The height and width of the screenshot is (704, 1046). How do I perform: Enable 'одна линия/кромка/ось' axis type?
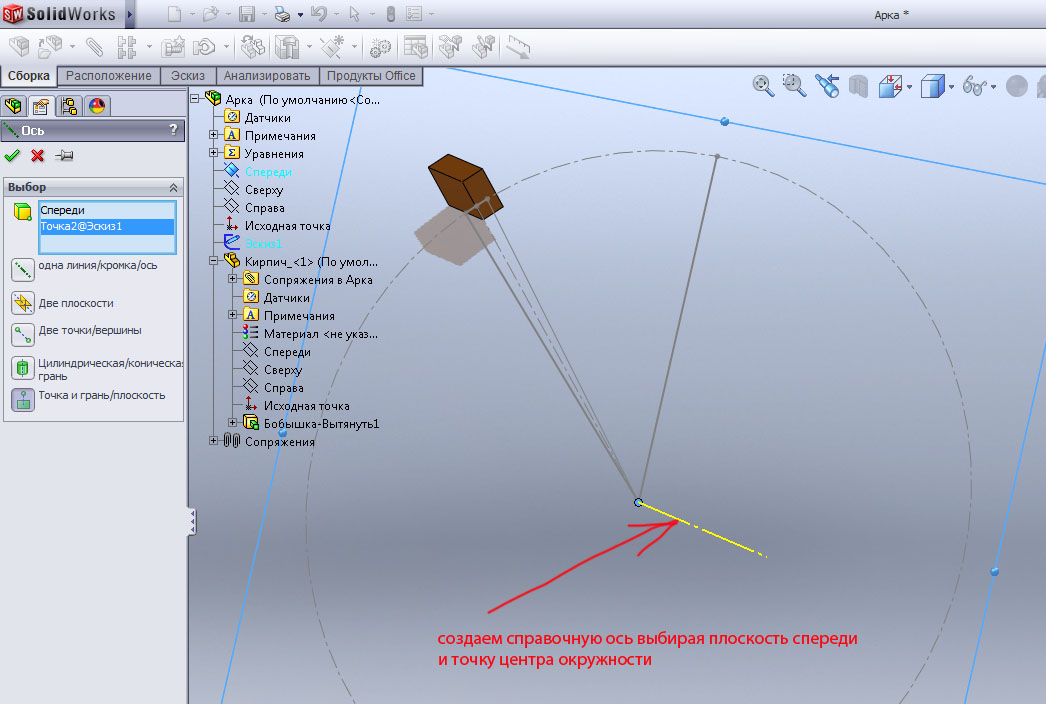pyautogui.click(x=23, y=269)
